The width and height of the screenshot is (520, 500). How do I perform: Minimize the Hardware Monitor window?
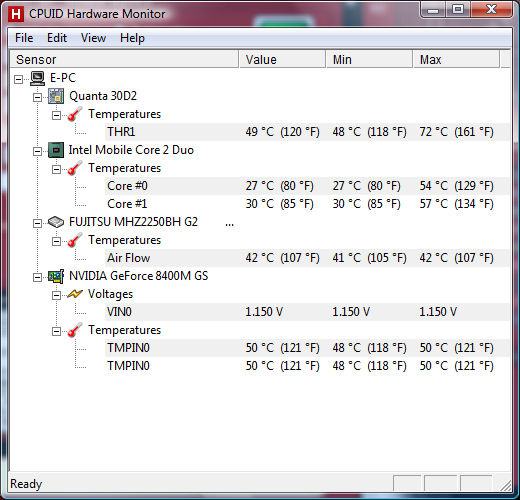[433, 10]
